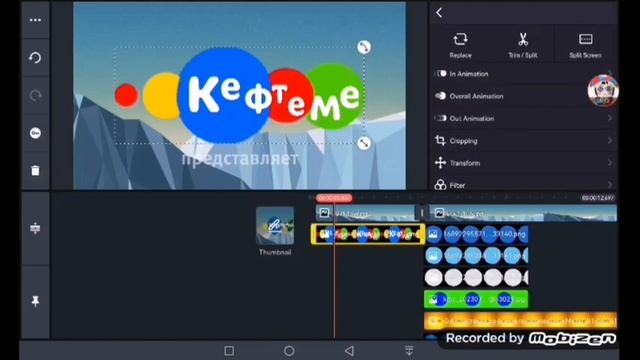This screenshot has height=360, width=640.
Task: Expand the Cropping options chevron
Action: click(610, 140)
